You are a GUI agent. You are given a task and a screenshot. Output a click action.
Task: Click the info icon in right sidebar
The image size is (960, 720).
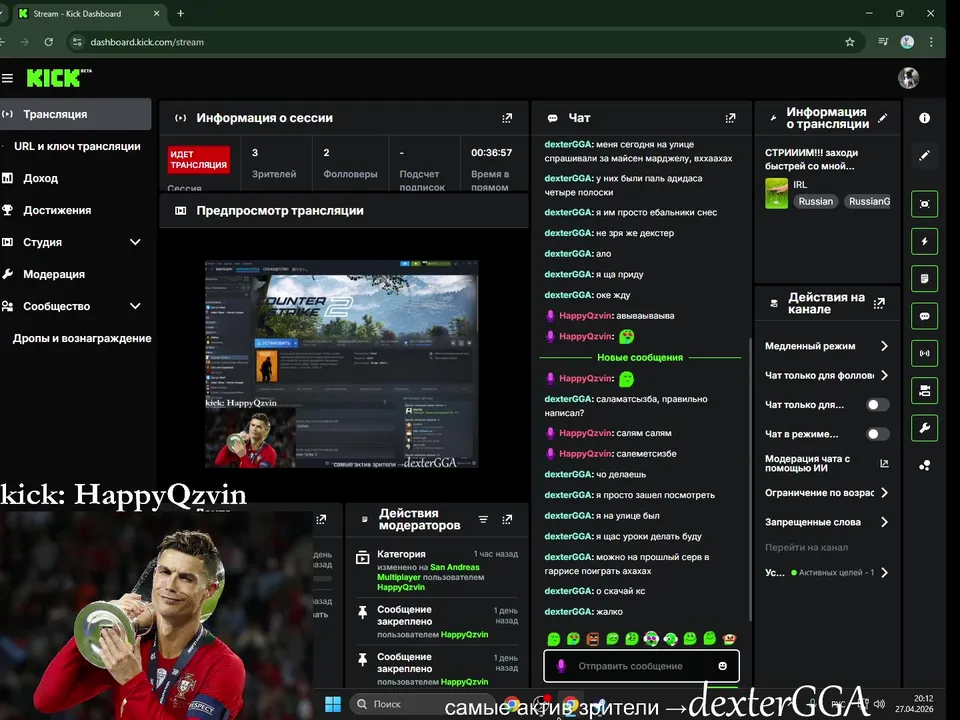[924, 118]
